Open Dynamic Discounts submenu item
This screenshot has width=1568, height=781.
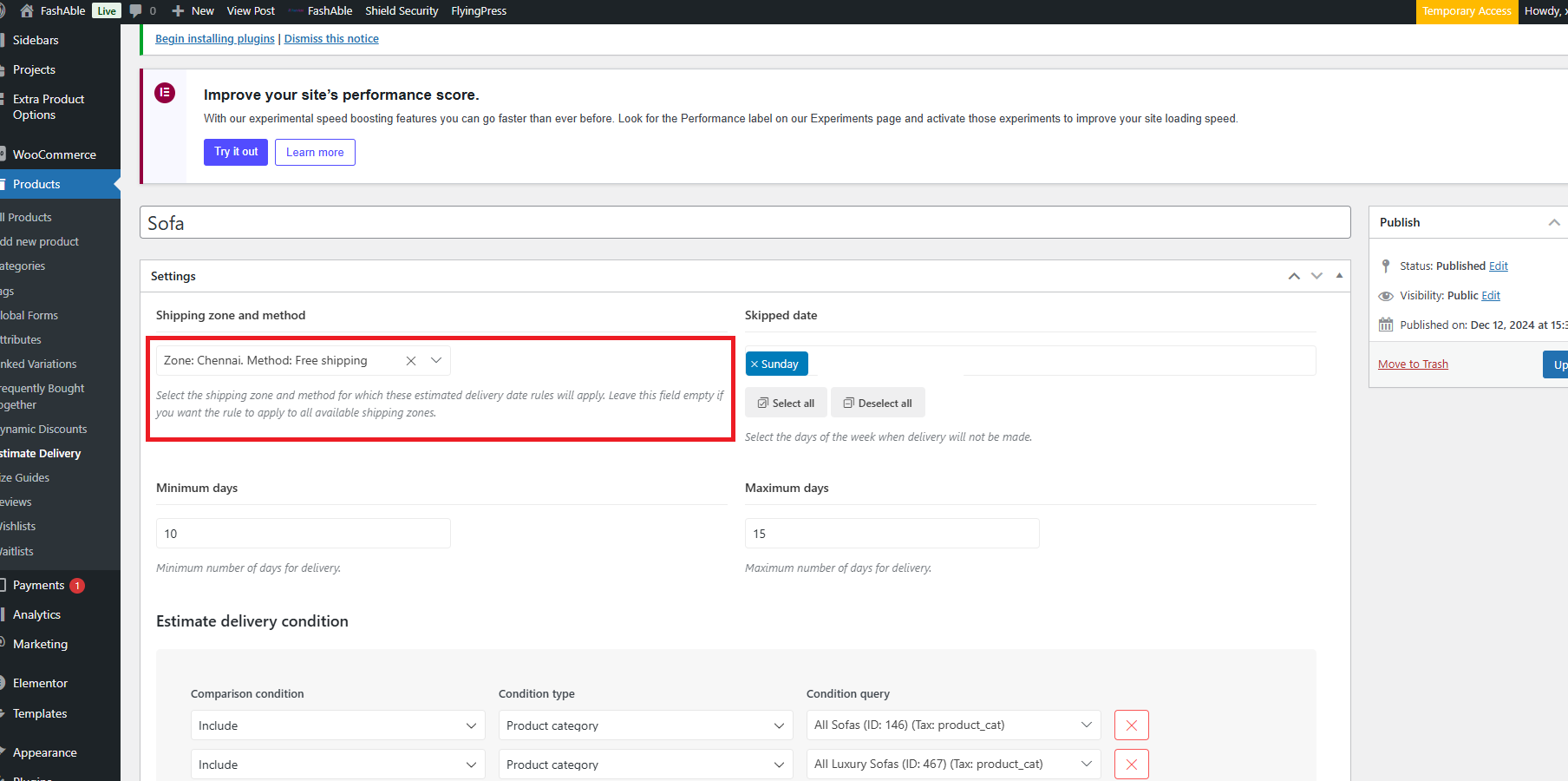coord(43,430)
